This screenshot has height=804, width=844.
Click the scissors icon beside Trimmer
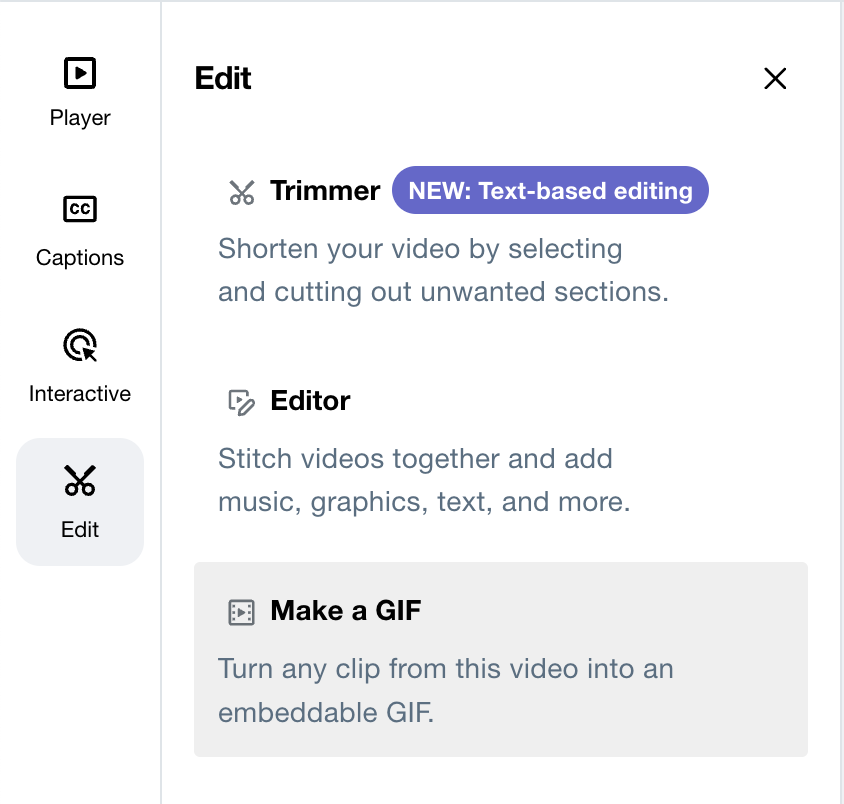240,190
